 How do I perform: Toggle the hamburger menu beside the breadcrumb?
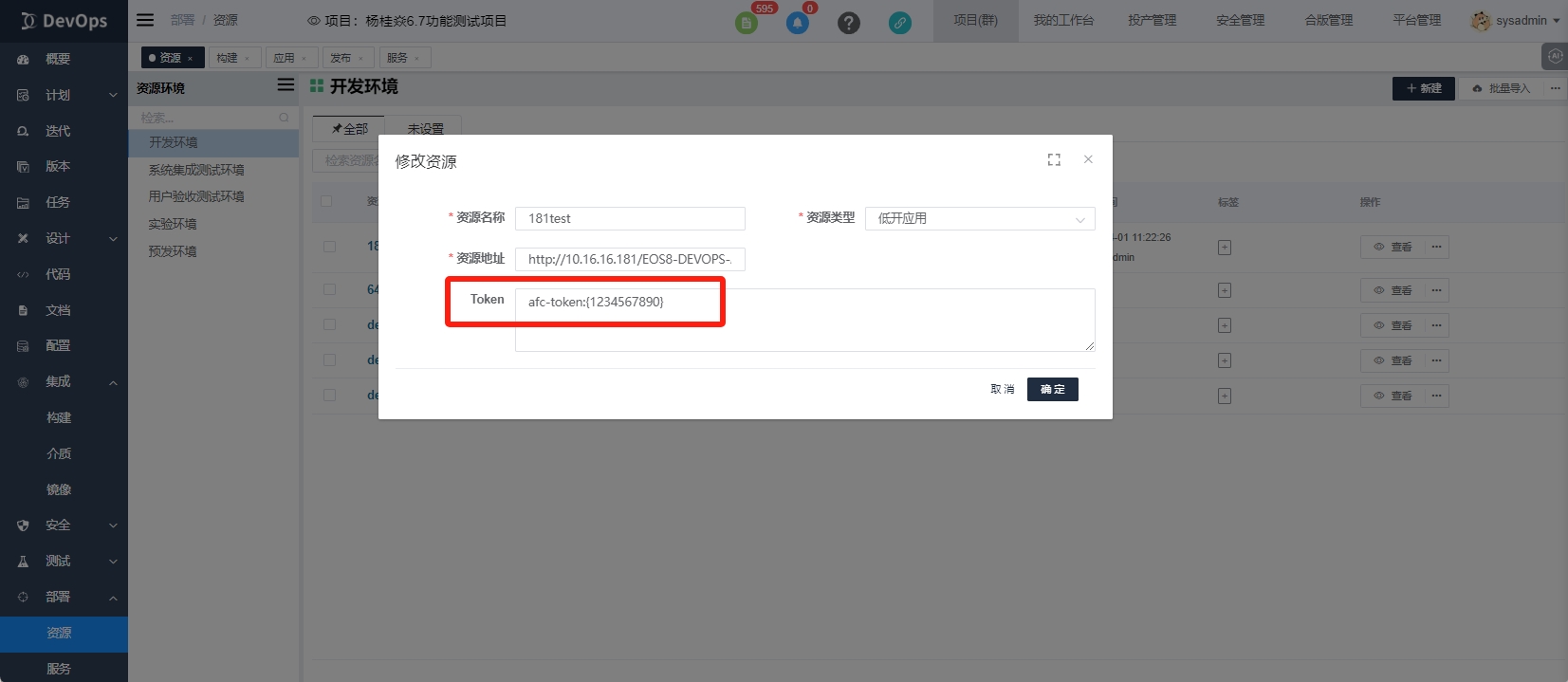145,20
